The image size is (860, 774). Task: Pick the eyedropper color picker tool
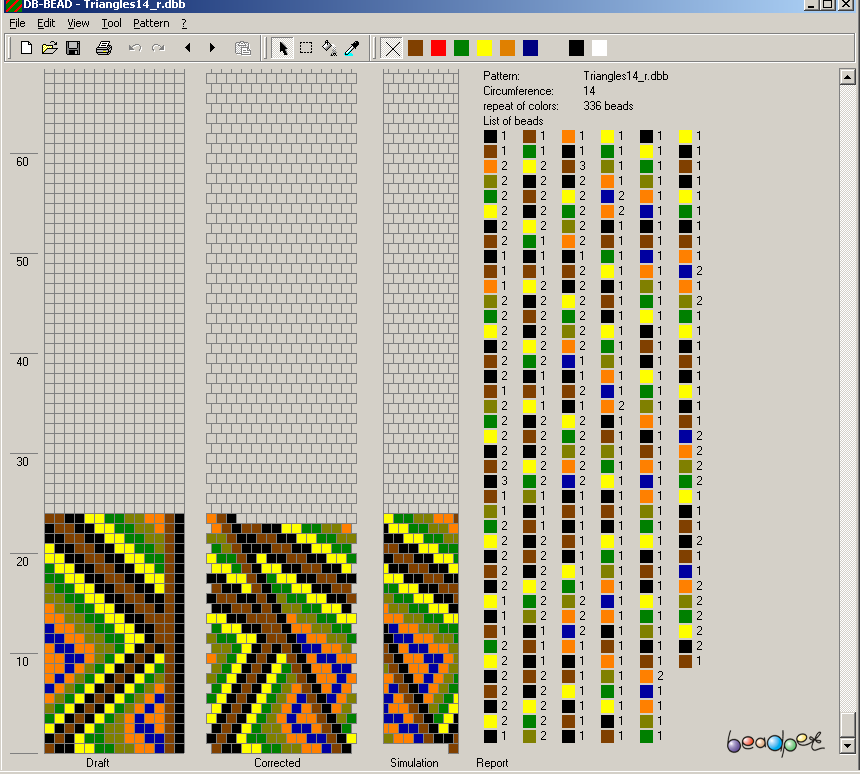[x=351, y=48]
